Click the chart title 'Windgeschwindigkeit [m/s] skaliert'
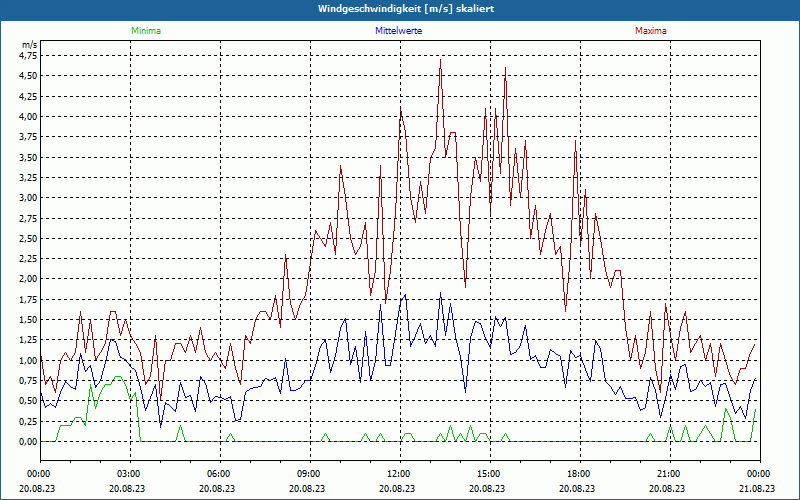 406,9
